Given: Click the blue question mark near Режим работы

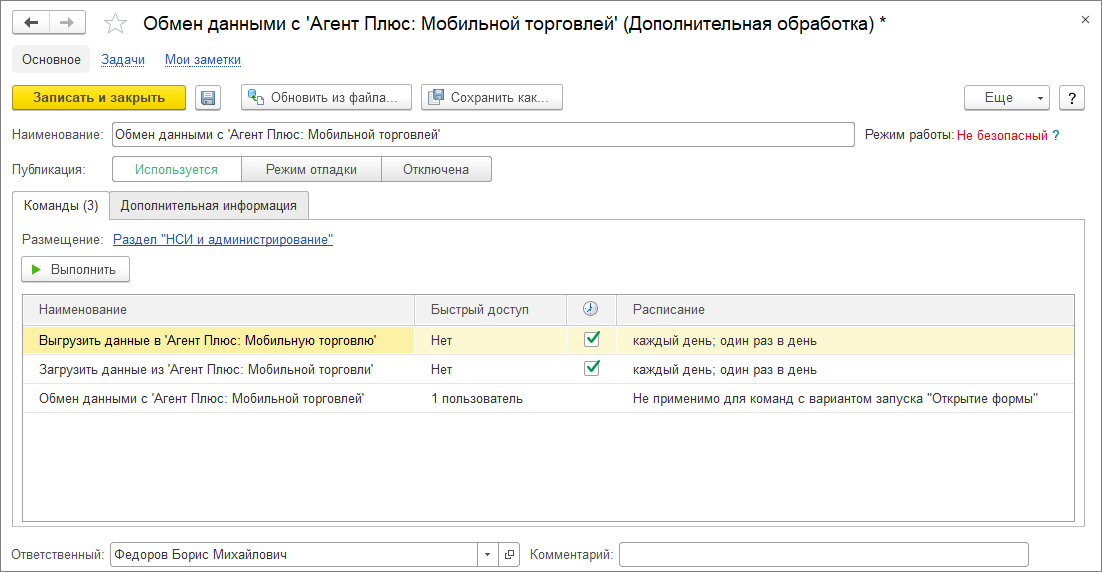Looking at the screenshot, I should coord(1056,135).
